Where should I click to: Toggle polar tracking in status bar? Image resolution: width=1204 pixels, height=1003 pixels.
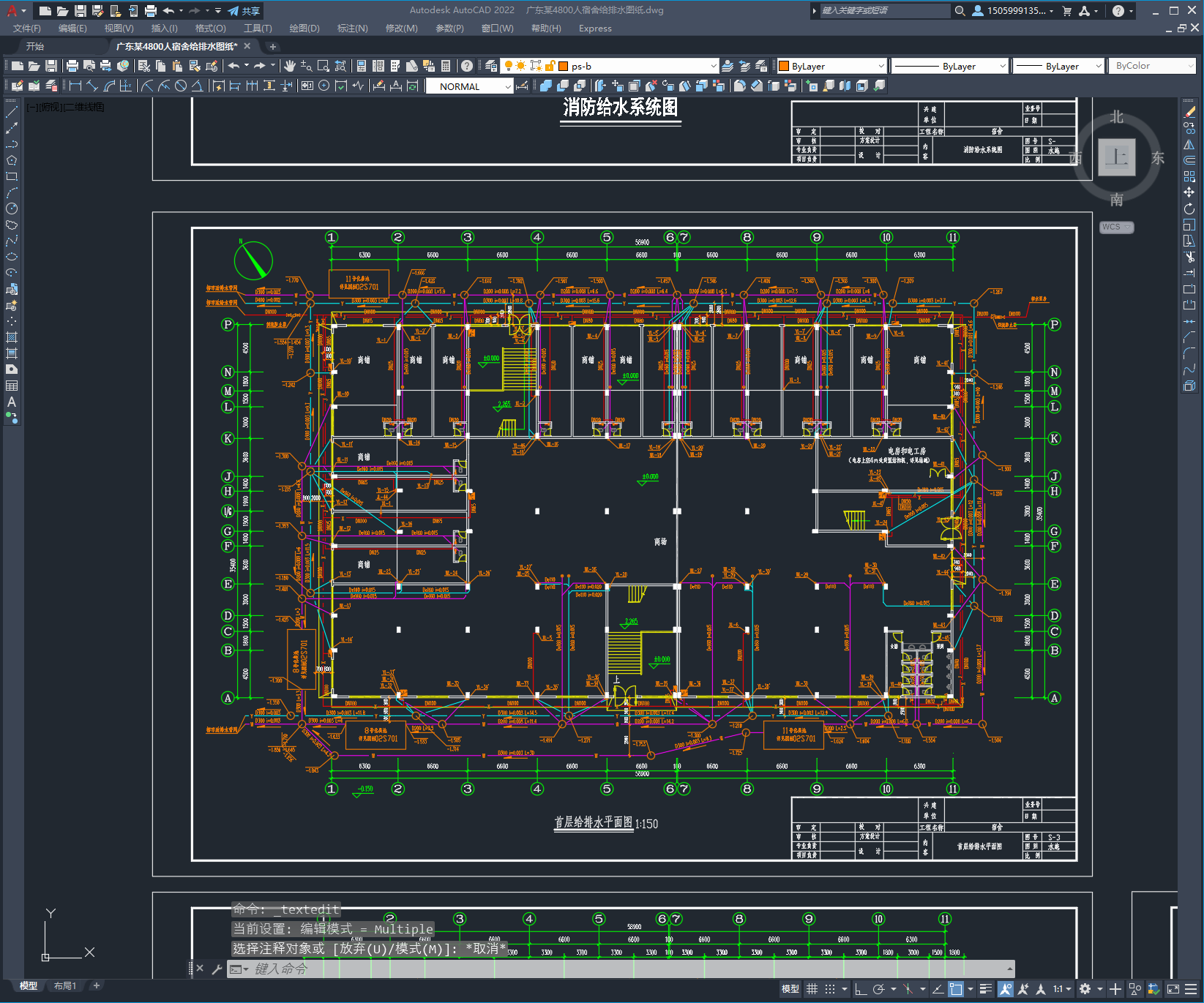tap(879, 989)
